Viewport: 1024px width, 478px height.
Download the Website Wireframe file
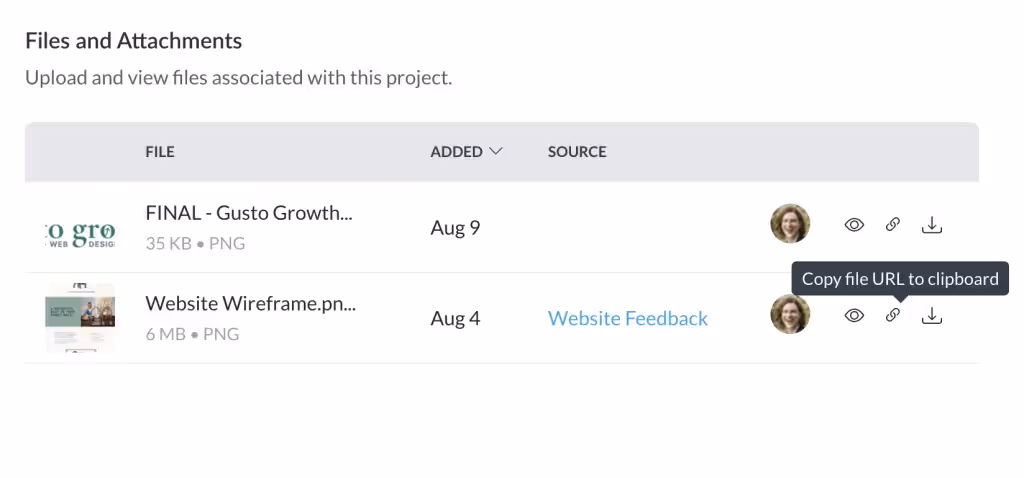932,316
